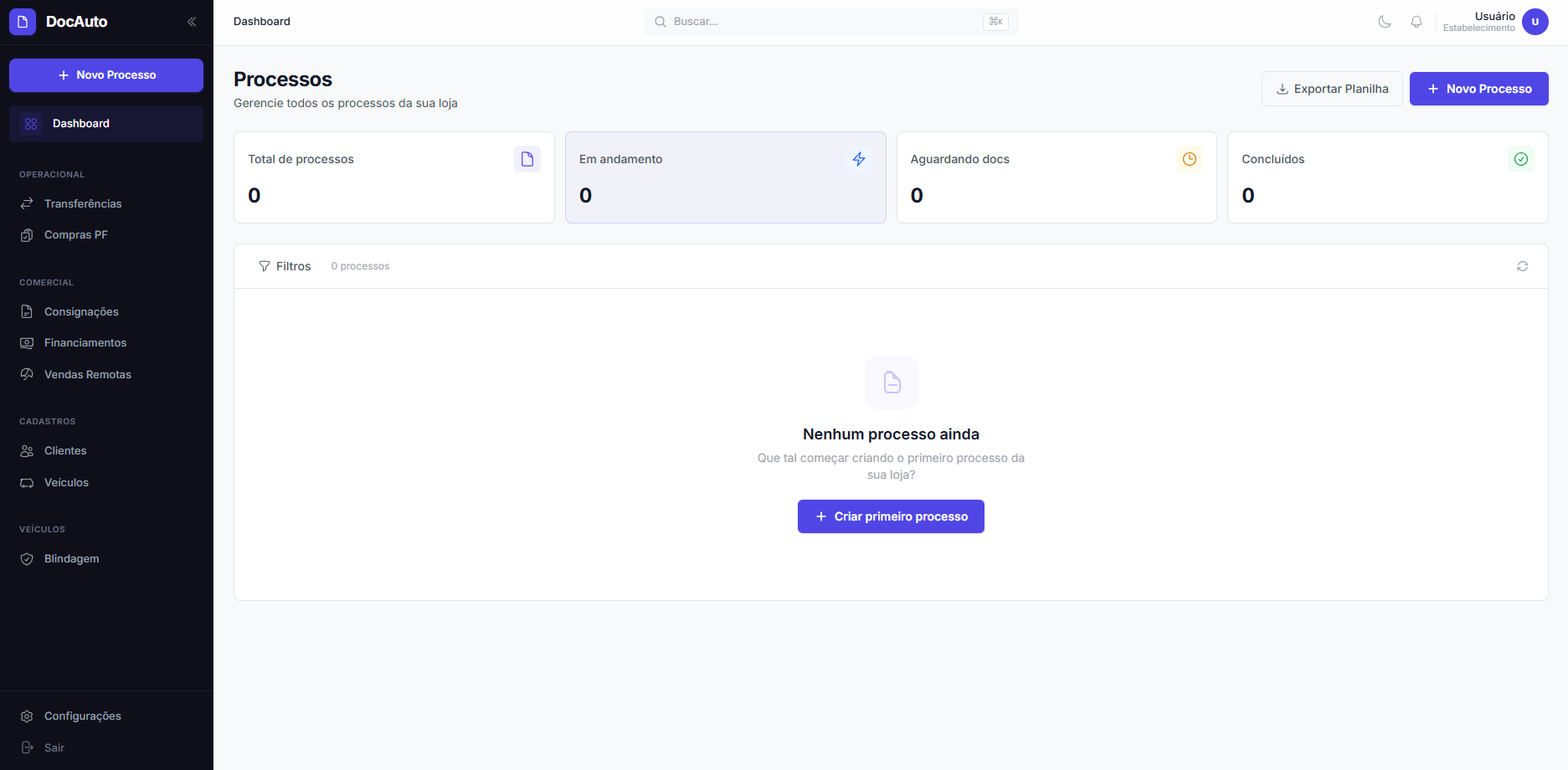Select the Transferências icon in sidebar
Screen dimensions: 1568x770
point(27,203)
